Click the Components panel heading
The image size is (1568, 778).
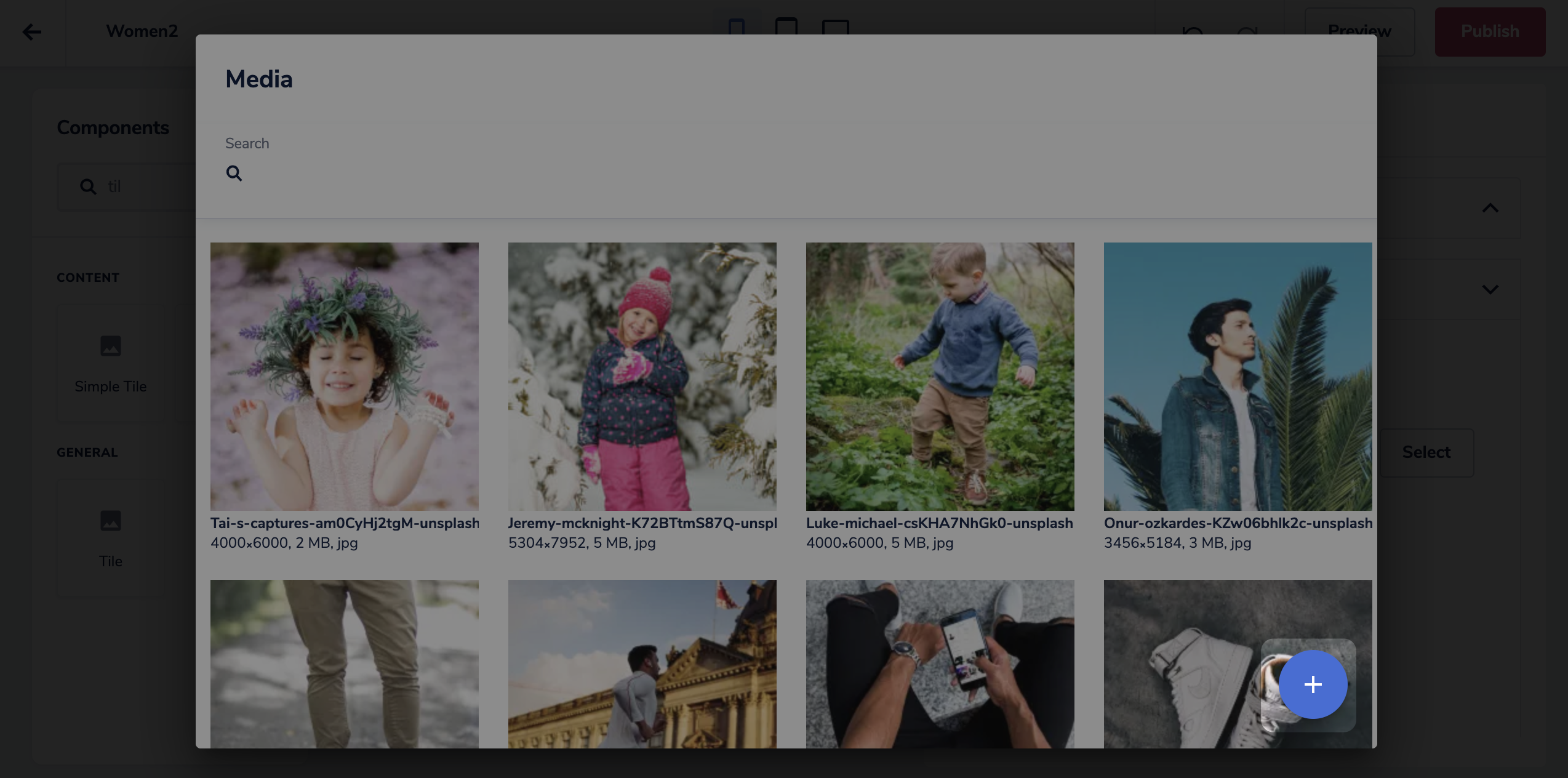(x=113, y=127)
